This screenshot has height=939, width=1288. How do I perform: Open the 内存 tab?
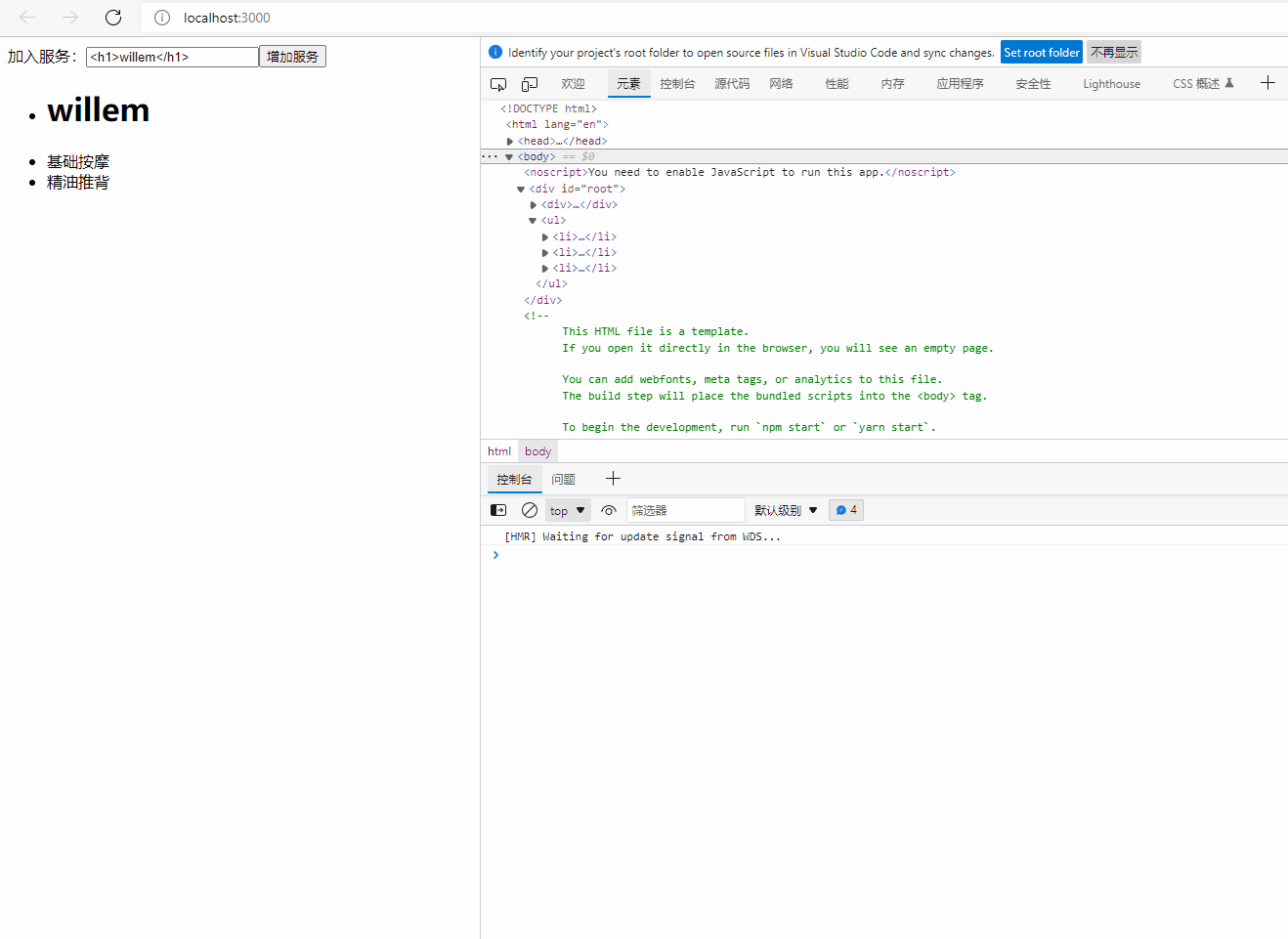893,84
